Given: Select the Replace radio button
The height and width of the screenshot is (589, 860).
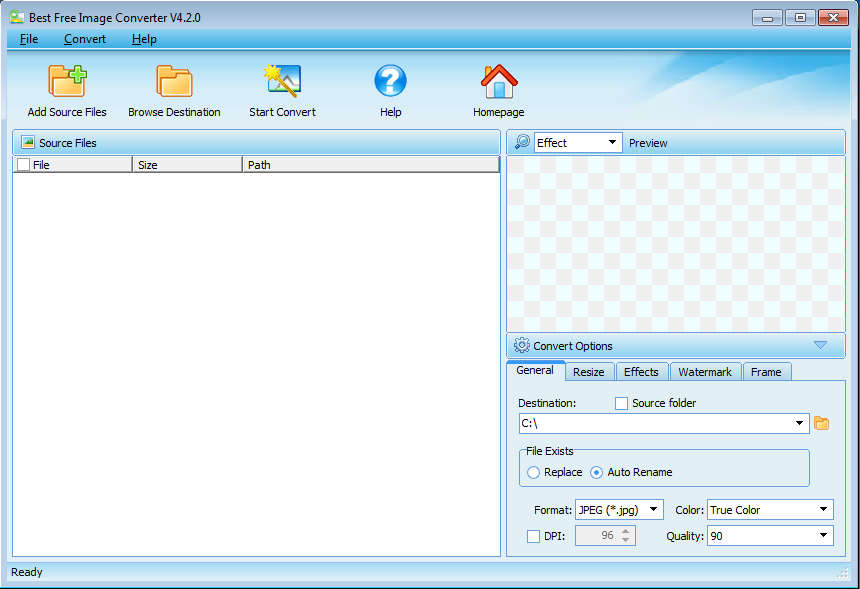Looking at the screenshot, I should (534, 472).
